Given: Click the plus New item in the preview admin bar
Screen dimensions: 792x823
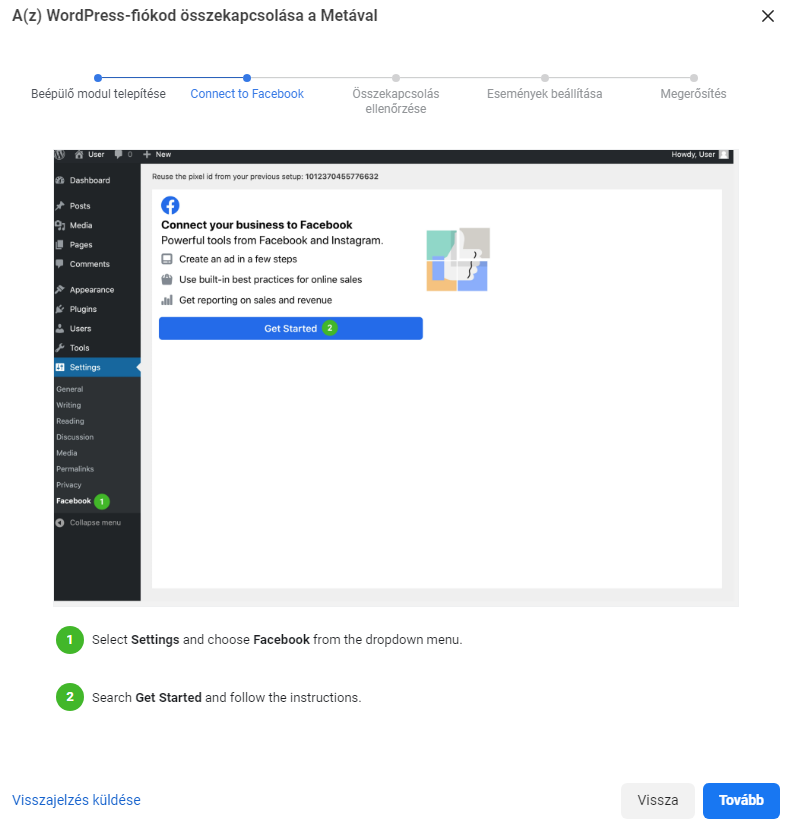Looking at the screenshot, I should 157,154.
